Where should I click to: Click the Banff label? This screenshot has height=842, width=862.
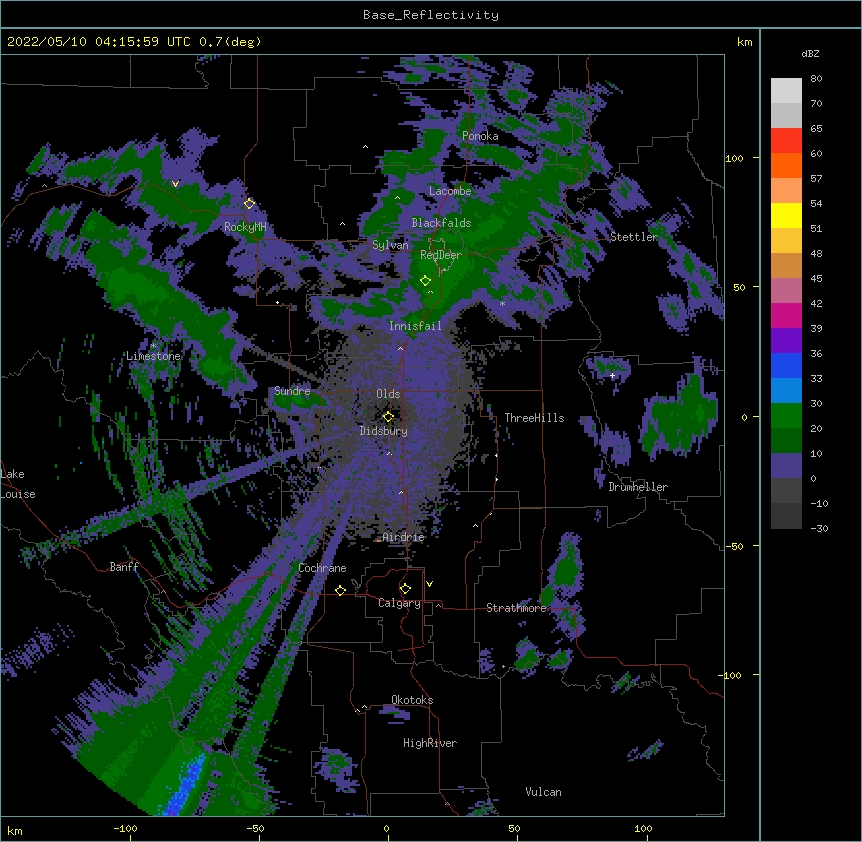(124, 567)
